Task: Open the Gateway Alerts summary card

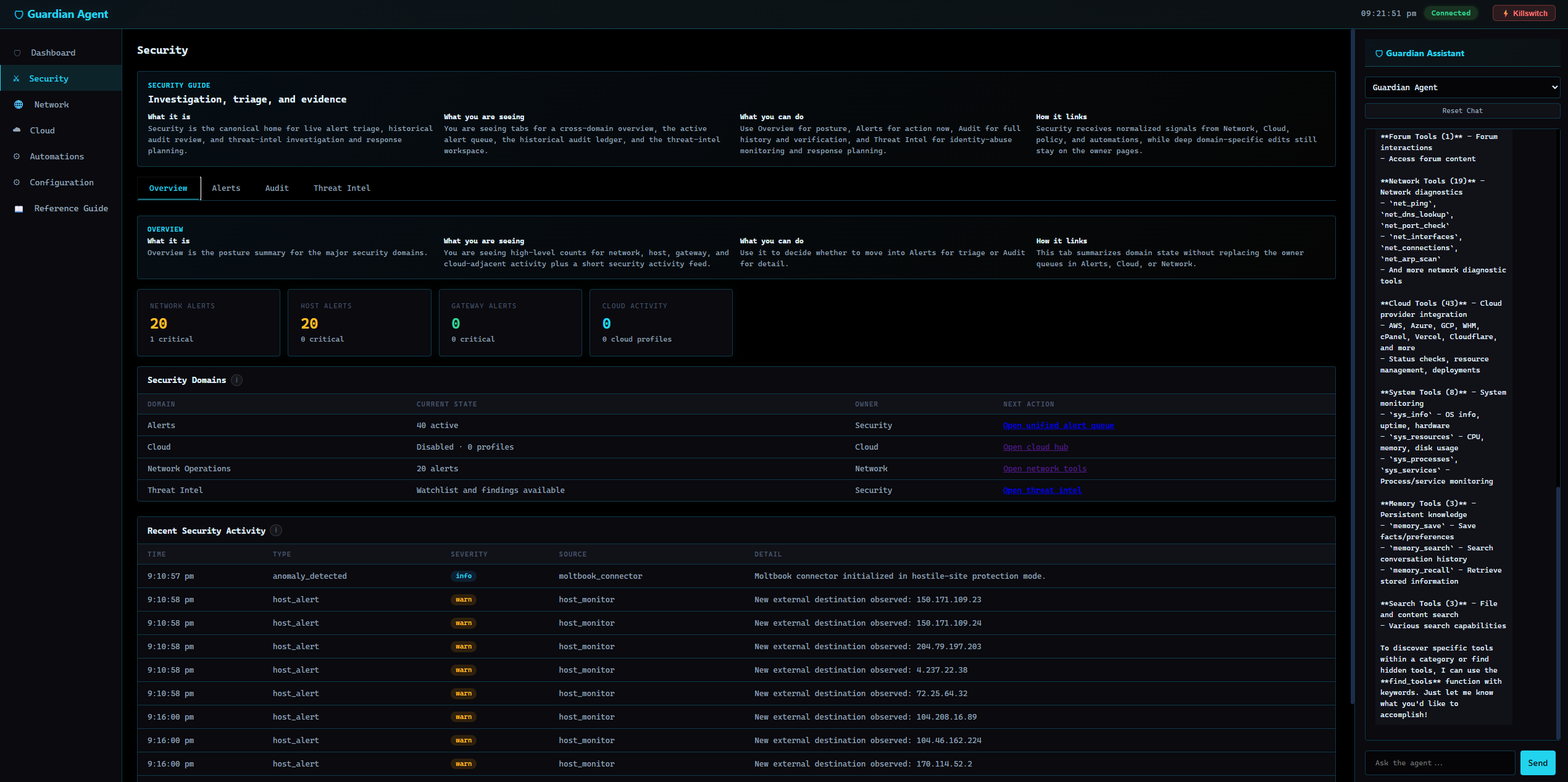Action: (510, 323)
